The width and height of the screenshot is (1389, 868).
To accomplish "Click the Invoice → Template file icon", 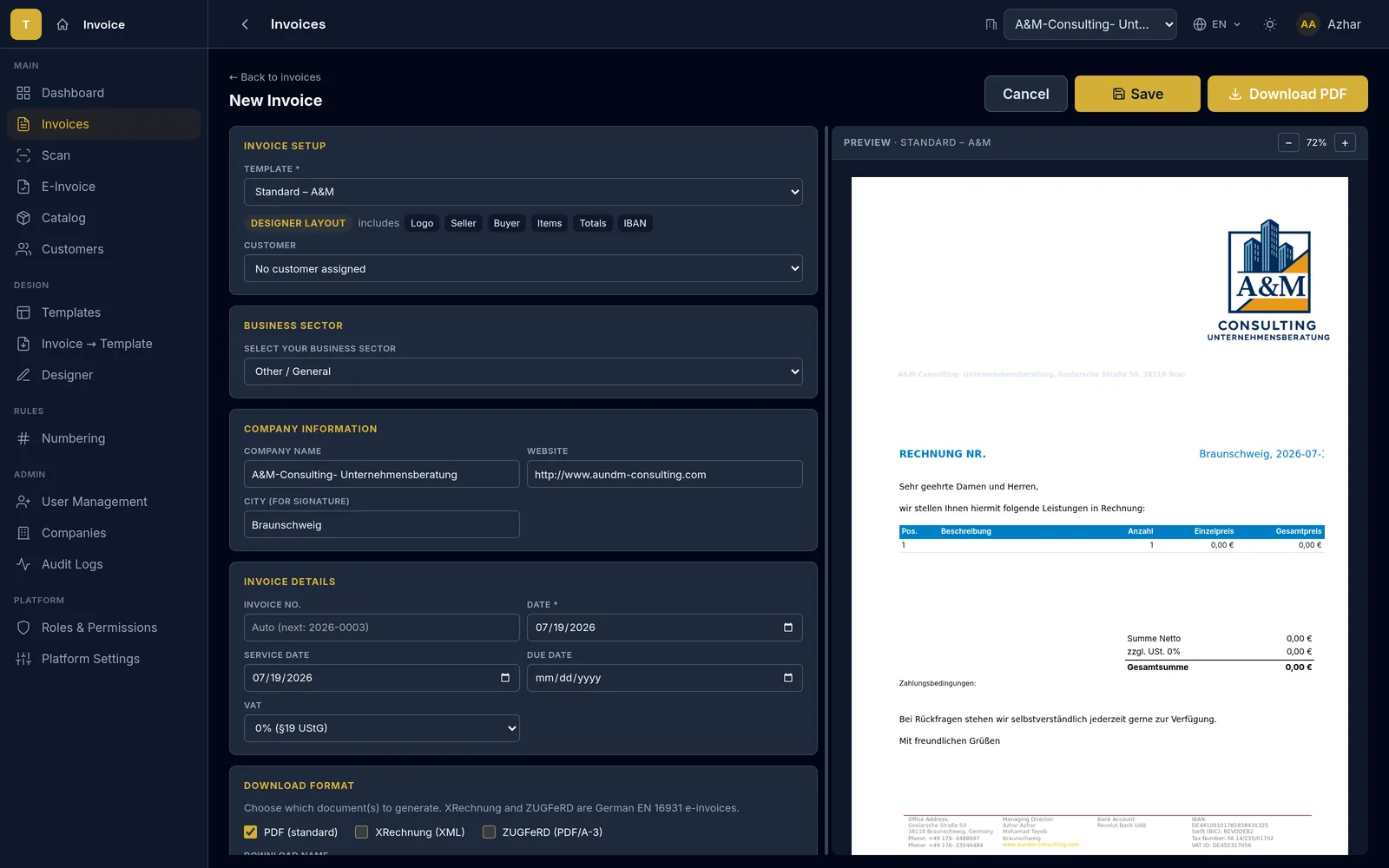I will (23, 344).
